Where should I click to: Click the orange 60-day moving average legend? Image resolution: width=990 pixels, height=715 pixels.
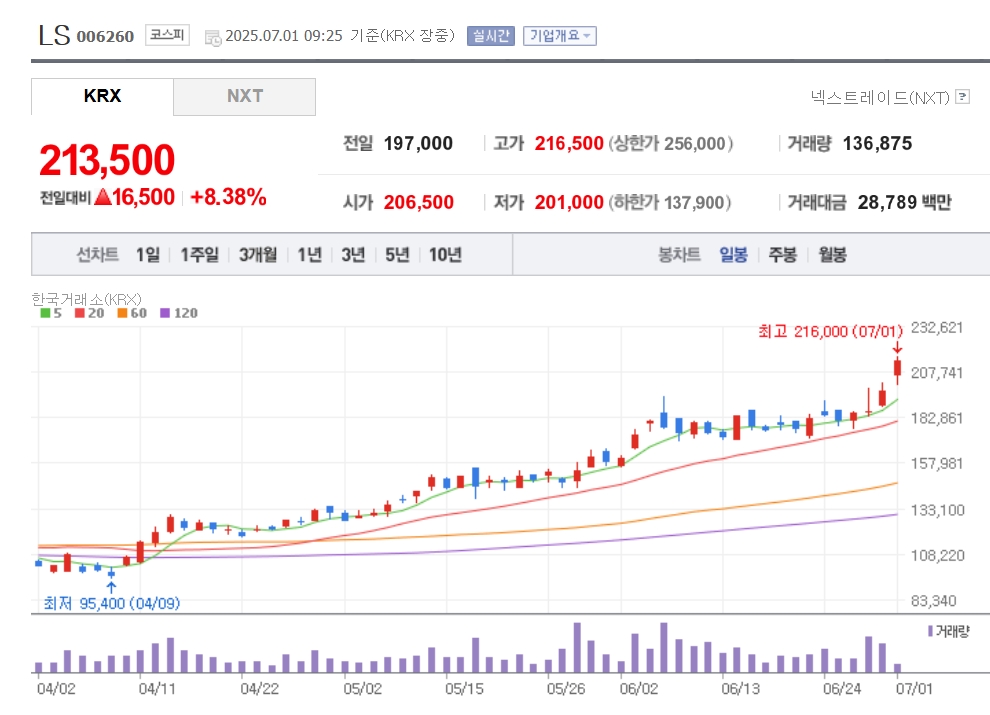[132, 313]
